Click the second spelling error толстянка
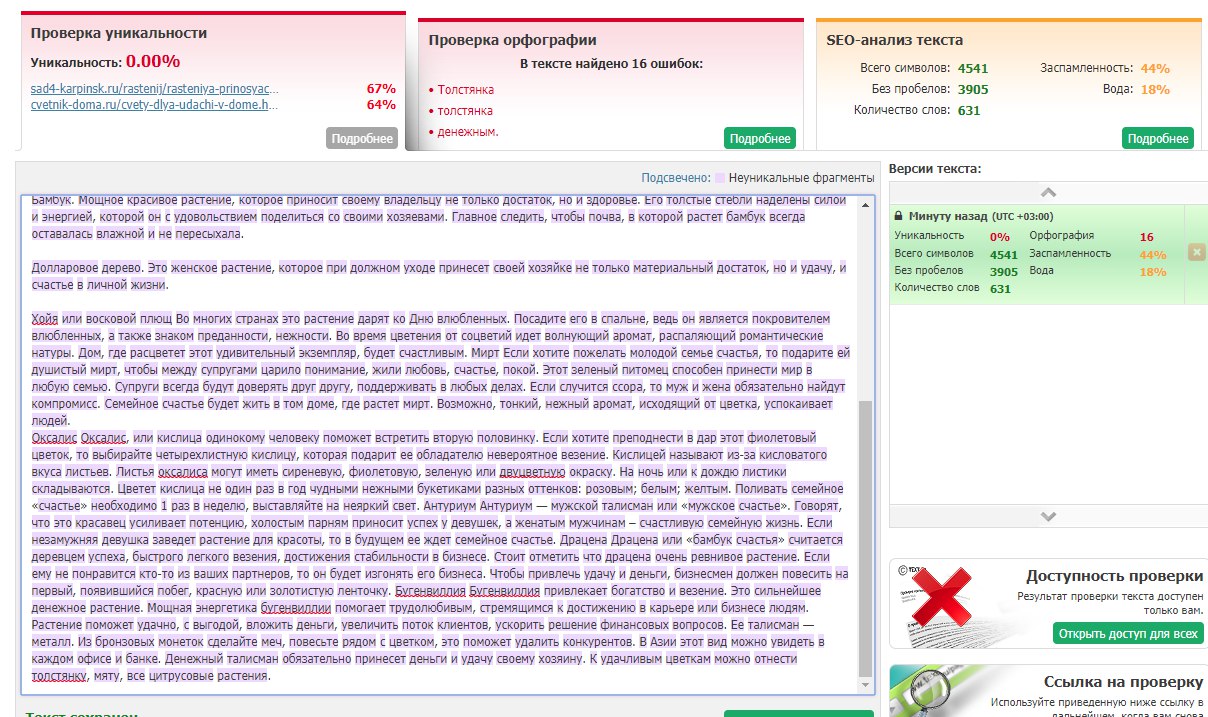This screenshot has width=1208, height=717. (x=465, y=111)
